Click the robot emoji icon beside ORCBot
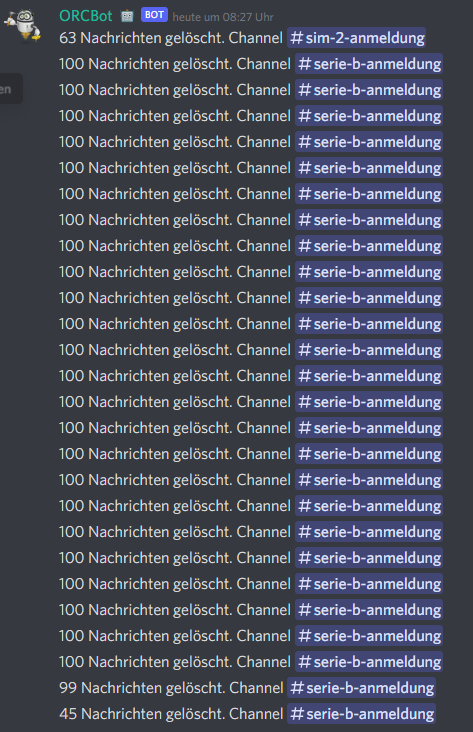 [127, 16]
